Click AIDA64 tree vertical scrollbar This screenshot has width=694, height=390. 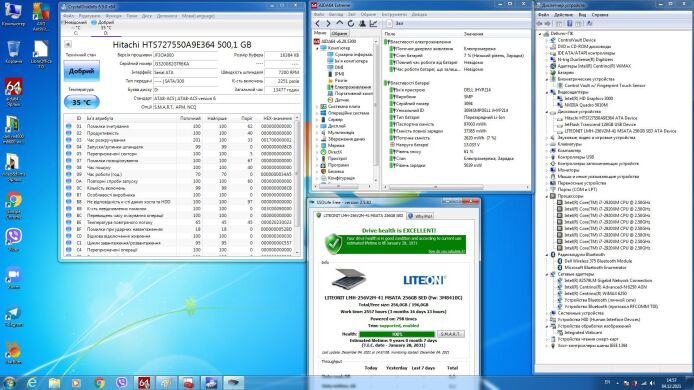pyautogui.click(x=376, y=111)
